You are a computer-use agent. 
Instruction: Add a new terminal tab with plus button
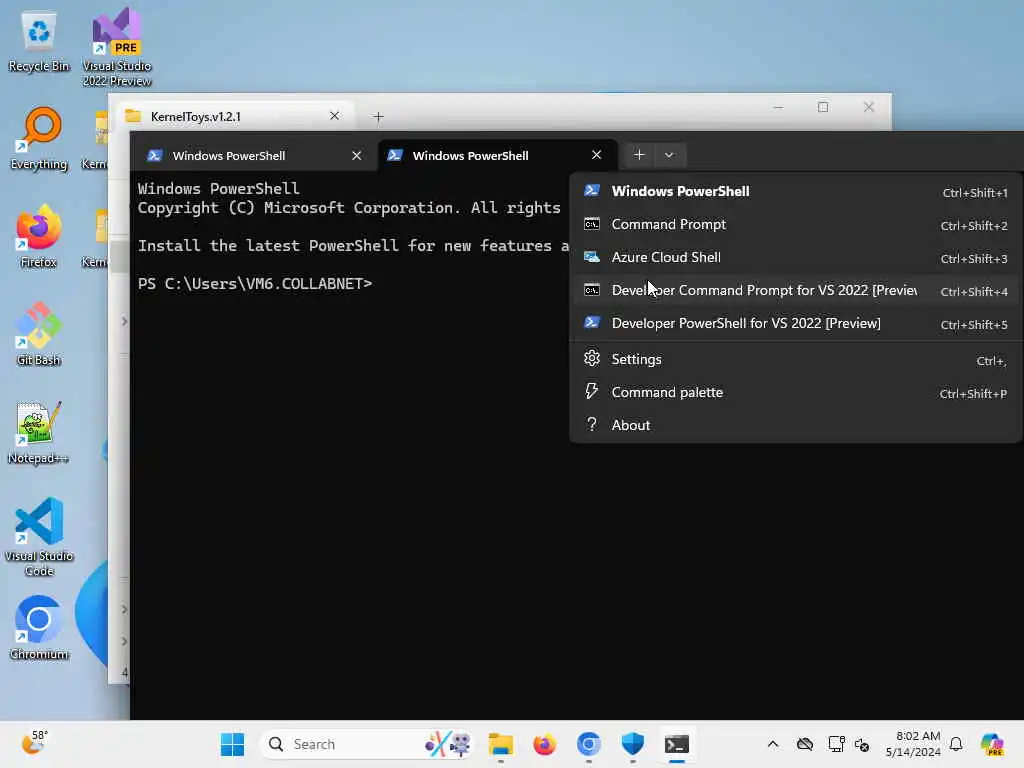pos(639,155)
